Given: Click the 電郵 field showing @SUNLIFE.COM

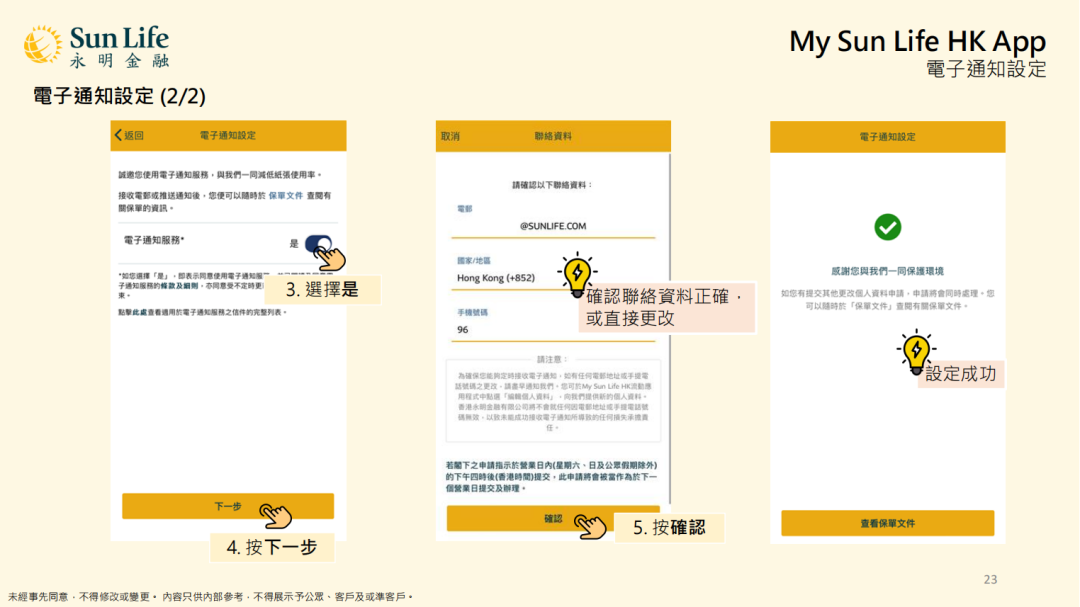Looking at the screenshot, I should [x=553, y=226].
